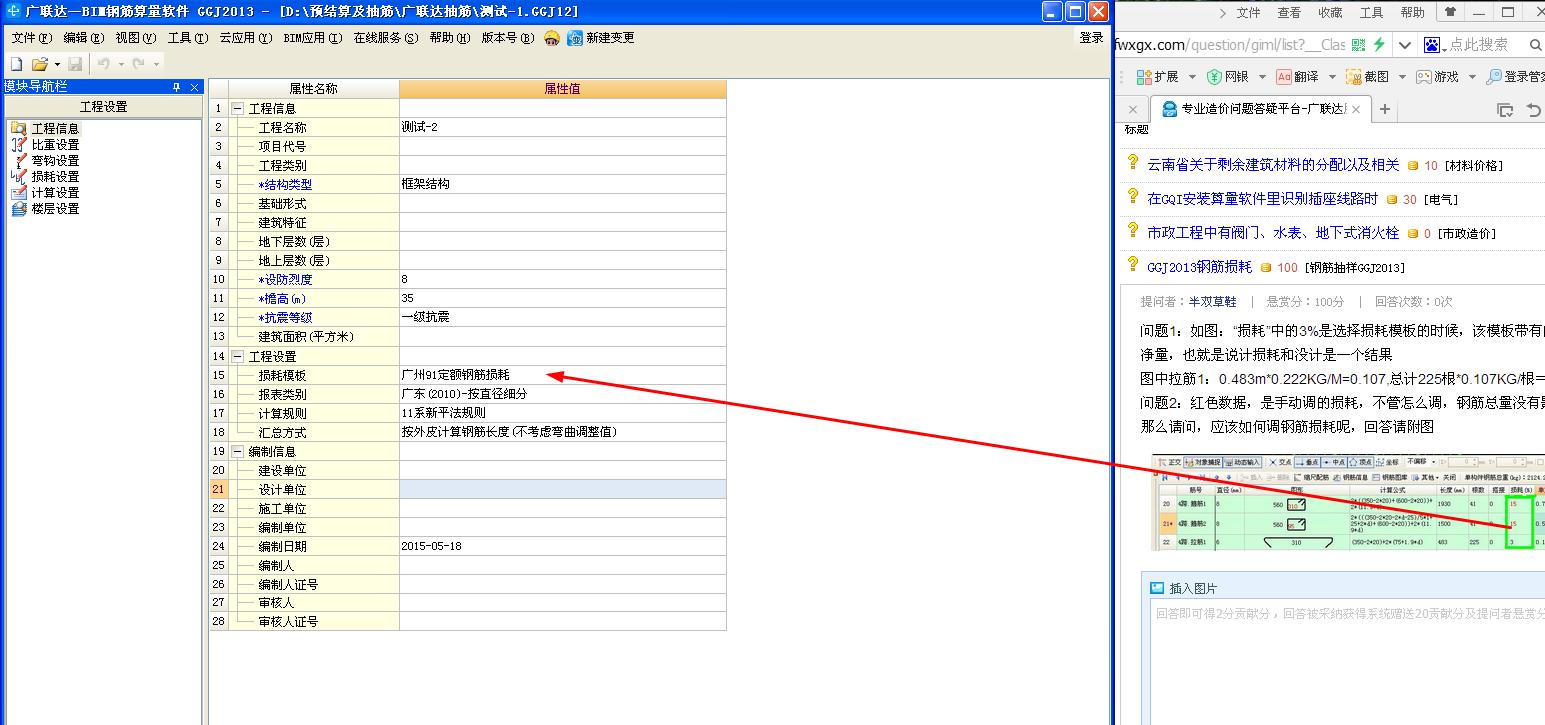Image resolution: width=1545 pixels, height=725 pixels.
Task: Collapse the 编制信息 group in row 19
Action: point(237,451)
